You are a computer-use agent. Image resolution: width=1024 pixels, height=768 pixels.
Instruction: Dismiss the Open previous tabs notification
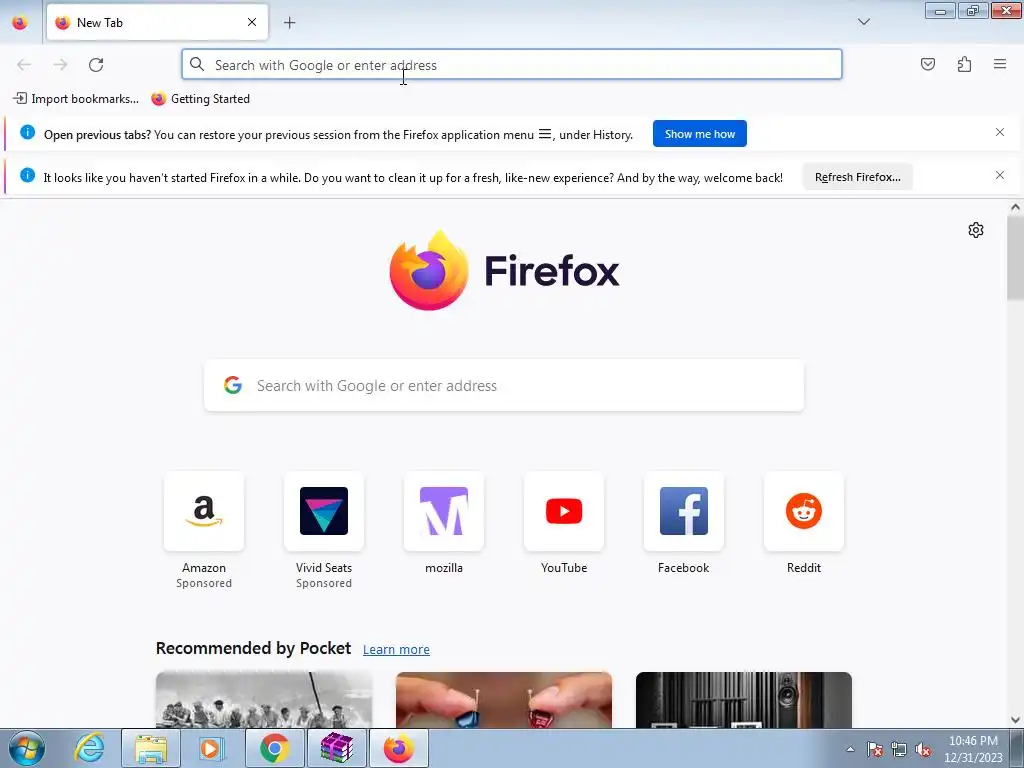pyautogui.click(x=1000, y=132)
